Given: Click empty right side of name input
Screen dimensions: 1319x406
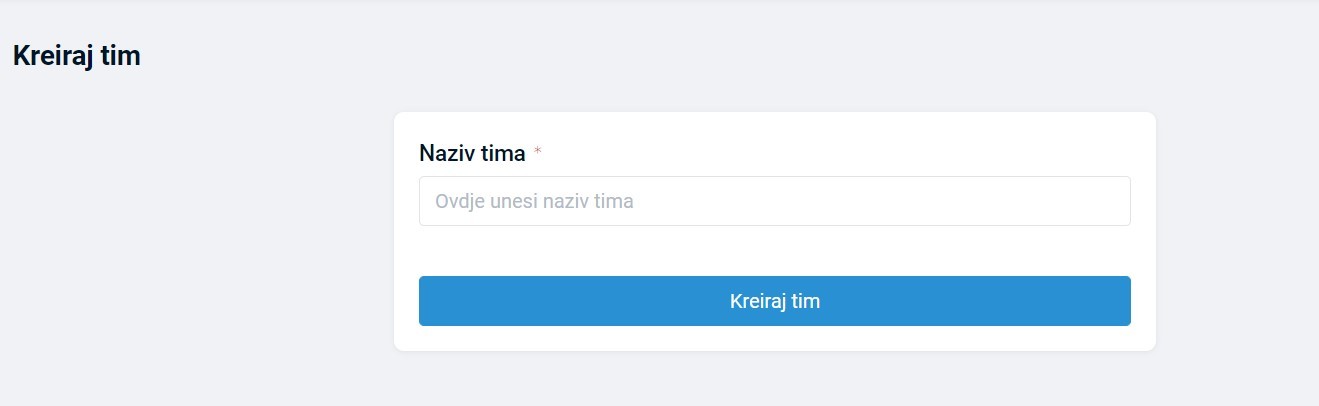Looking at the screenshot, I should (1000, 201).
